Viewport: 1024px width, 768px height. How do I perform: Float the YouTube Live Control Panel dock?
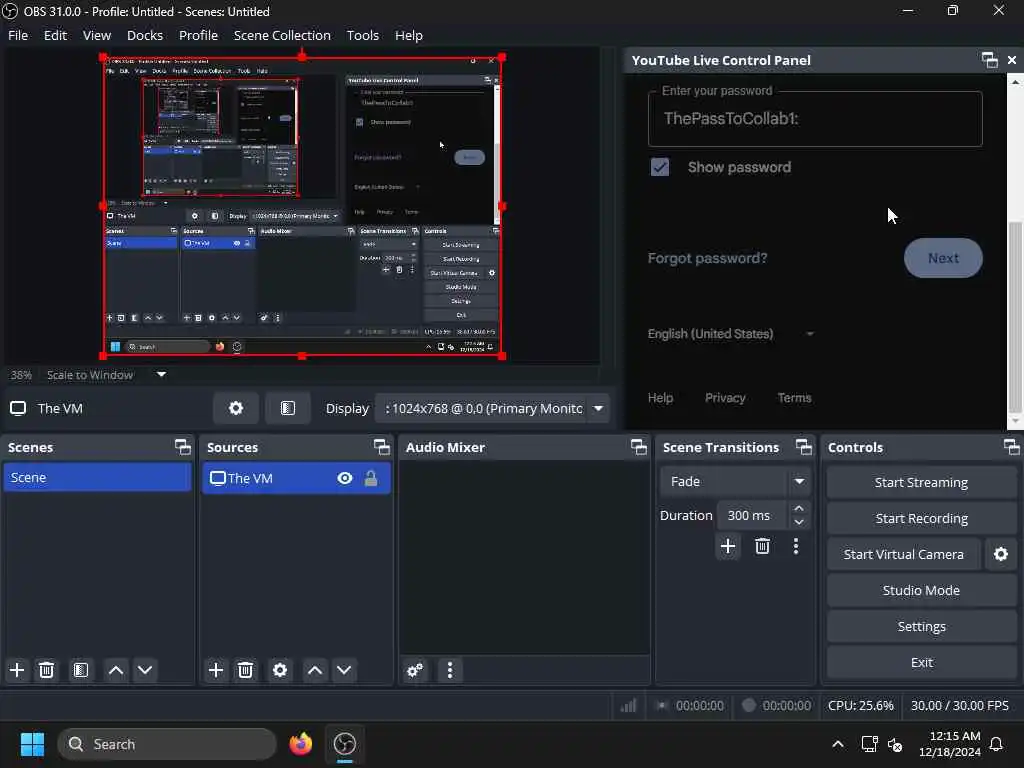(x=990, y=60)
